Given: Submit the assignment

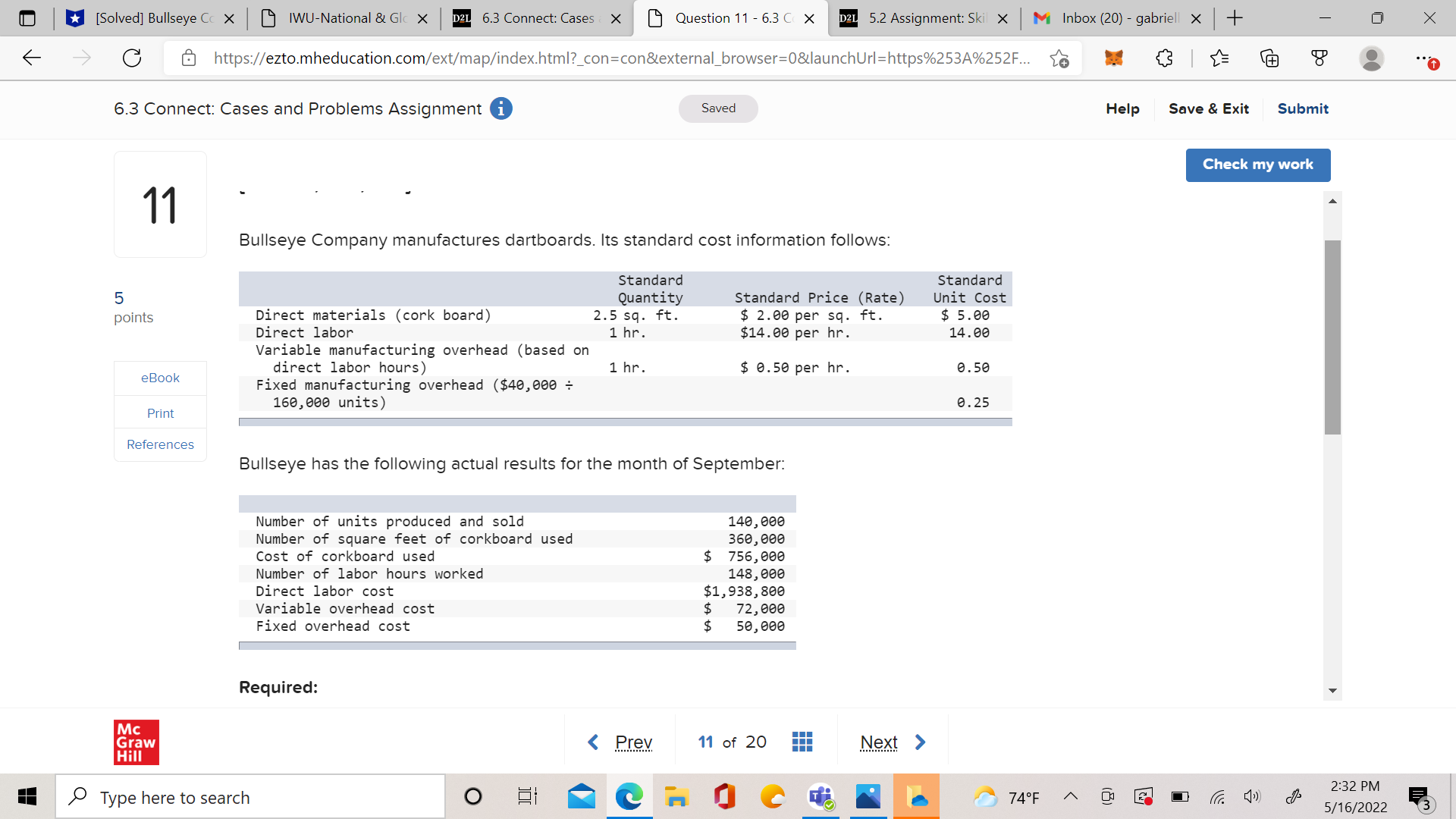Looking at the screenshot, I should pos(1302,108).
